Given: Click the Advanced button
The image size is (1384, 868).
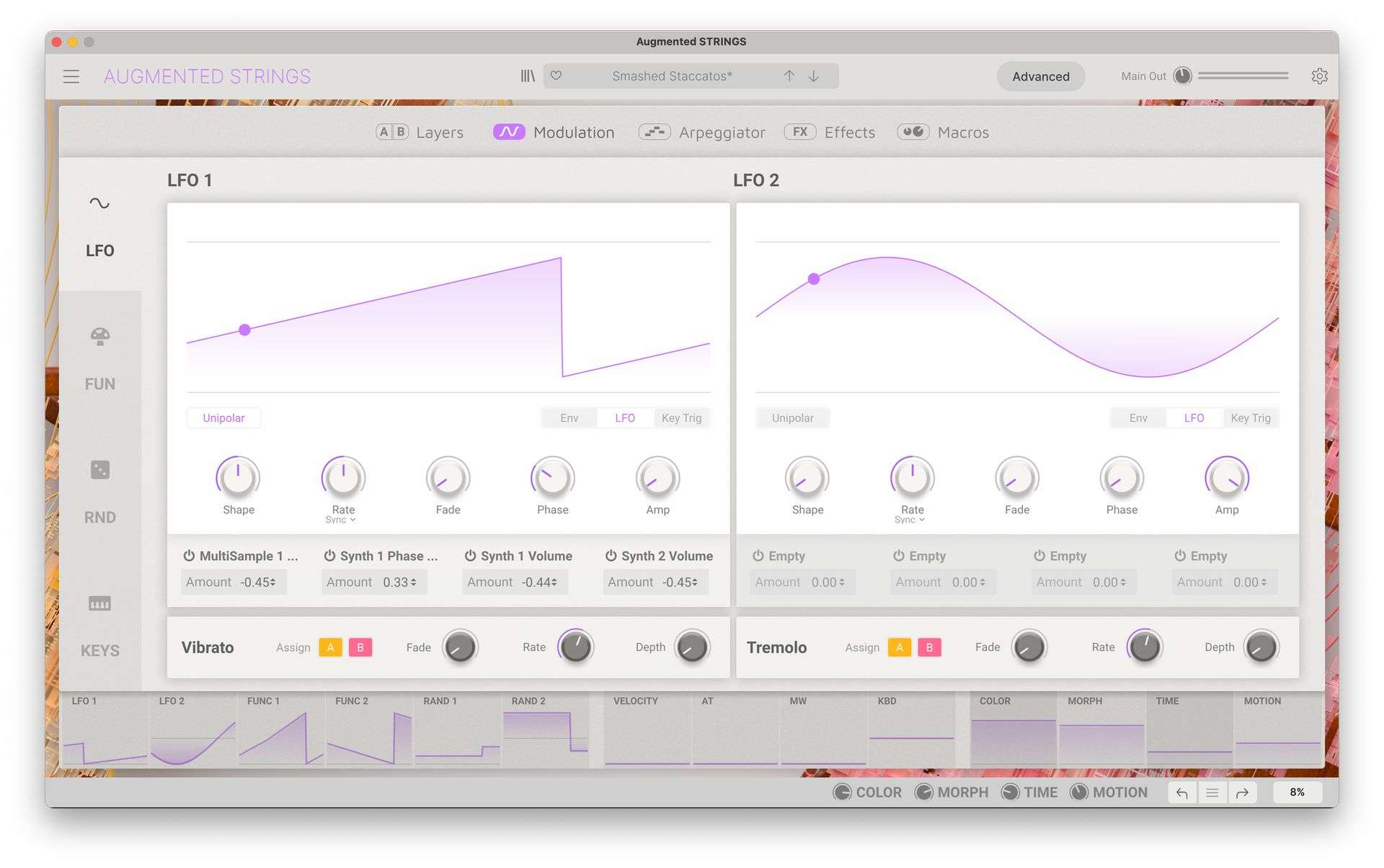Looking at the screenshot, I should [1040, 76].
